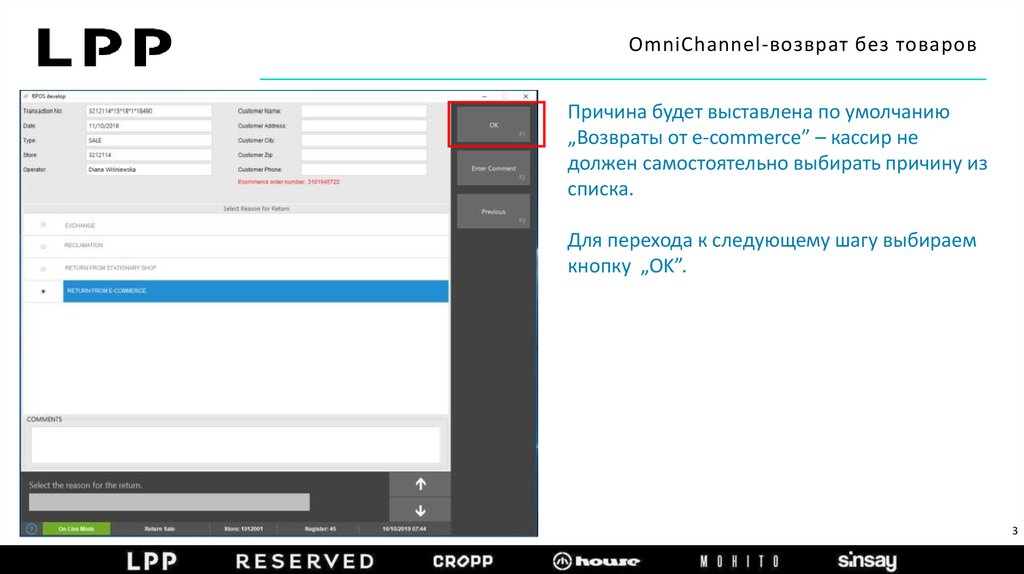Select the RETURN FROM E-COMMERCE radio button
This screenshot has height=574, width=1024.
coord(43,291)
